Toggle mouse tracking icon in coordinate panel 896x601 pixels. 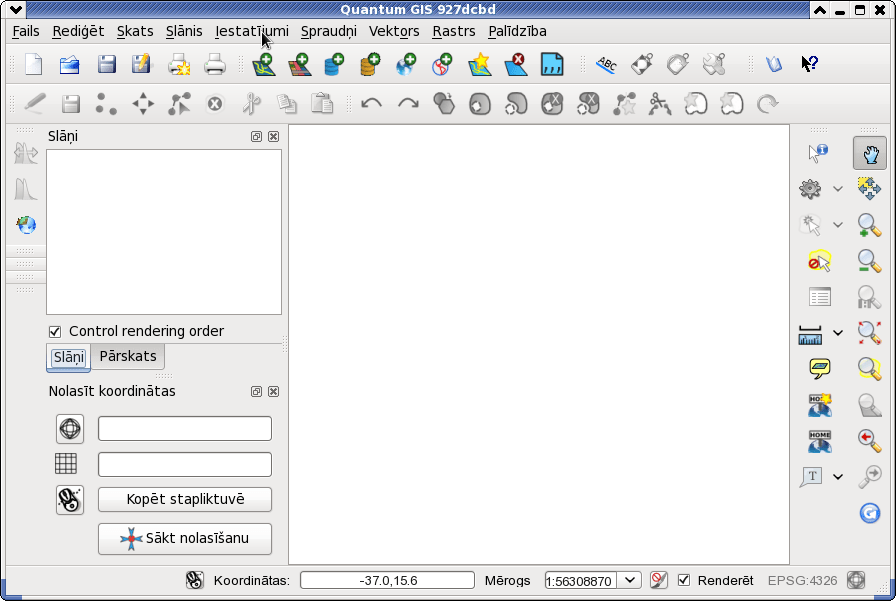[70, 500]
